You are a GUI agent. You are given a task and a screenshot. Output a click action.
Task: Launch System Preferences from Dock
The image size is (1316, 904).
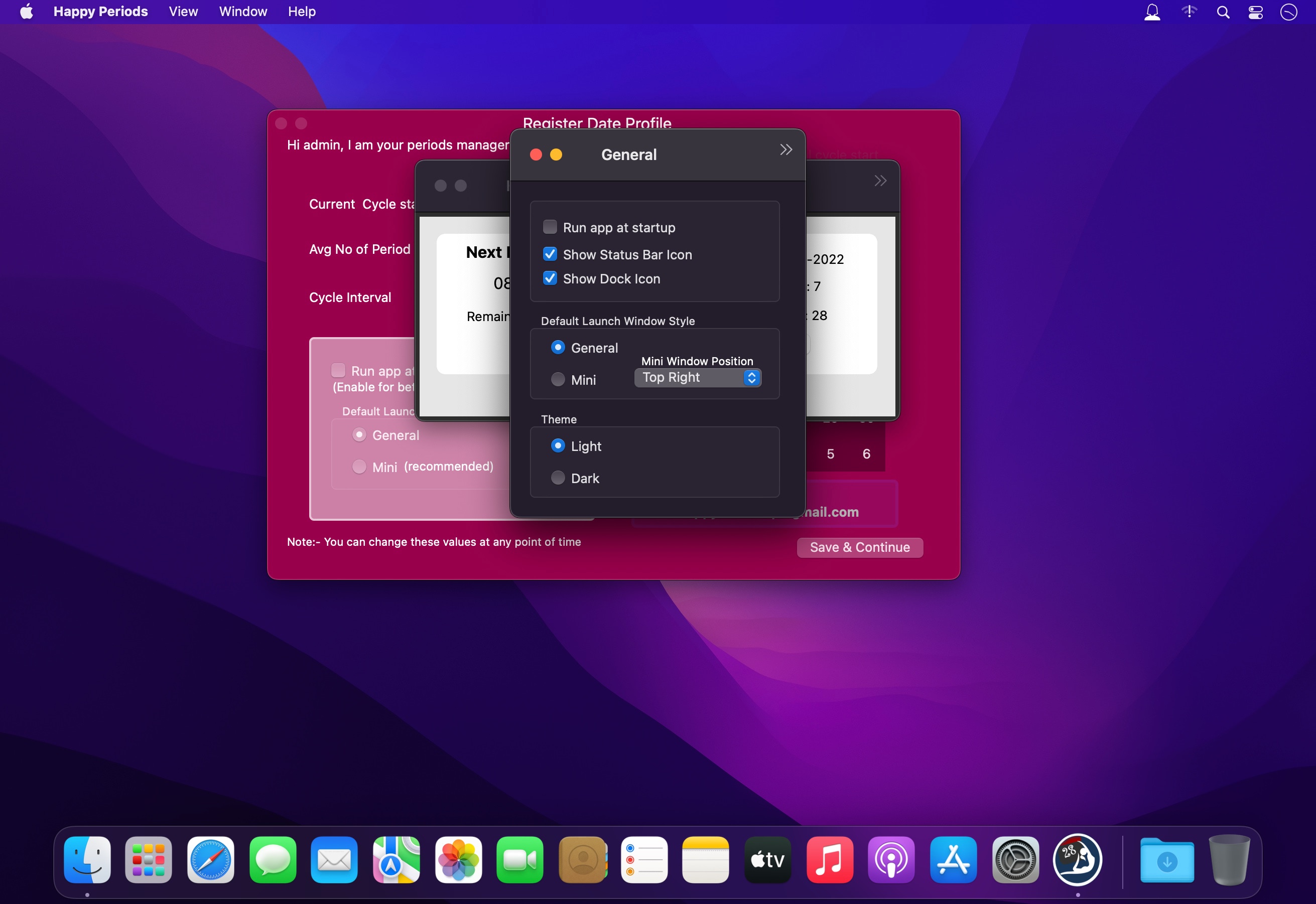pyautogui.click(x=1015, y=859)
